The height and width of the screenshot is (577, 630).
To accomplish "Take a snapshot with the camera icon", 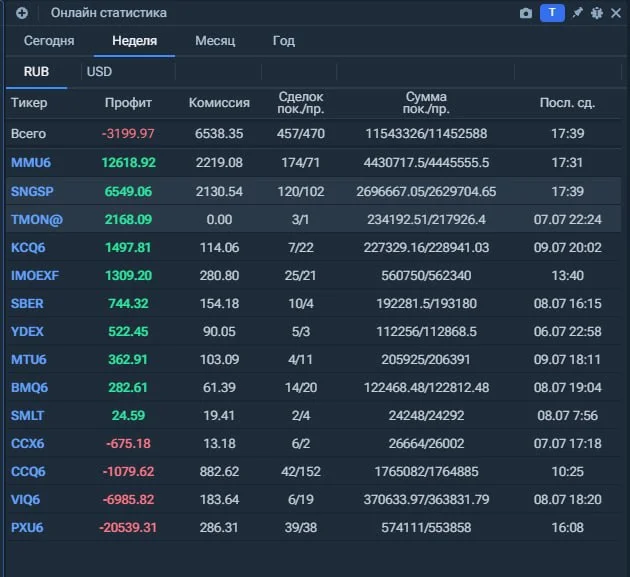I will [526, 13].
